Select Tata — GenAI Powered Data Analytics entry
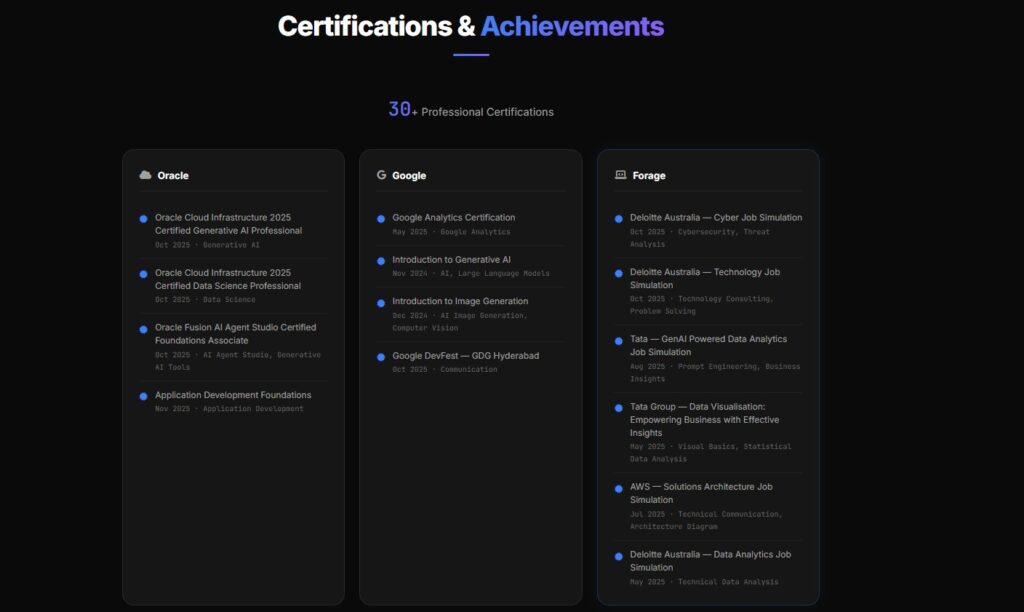 tap(708, 359)
